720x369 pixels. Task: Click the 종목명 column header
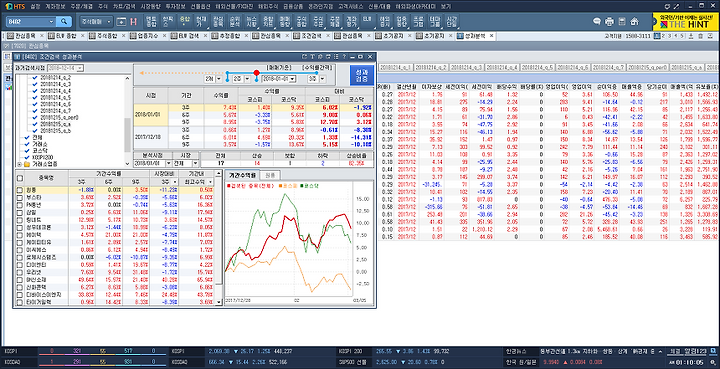[x=45, y=178]
